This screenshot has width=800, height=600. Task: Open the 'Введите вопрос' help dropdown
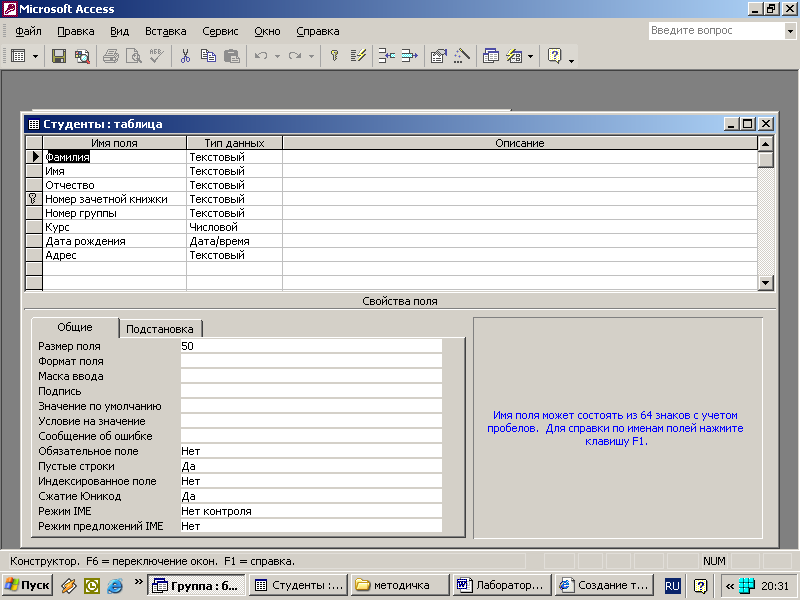[x=789, y=31]
